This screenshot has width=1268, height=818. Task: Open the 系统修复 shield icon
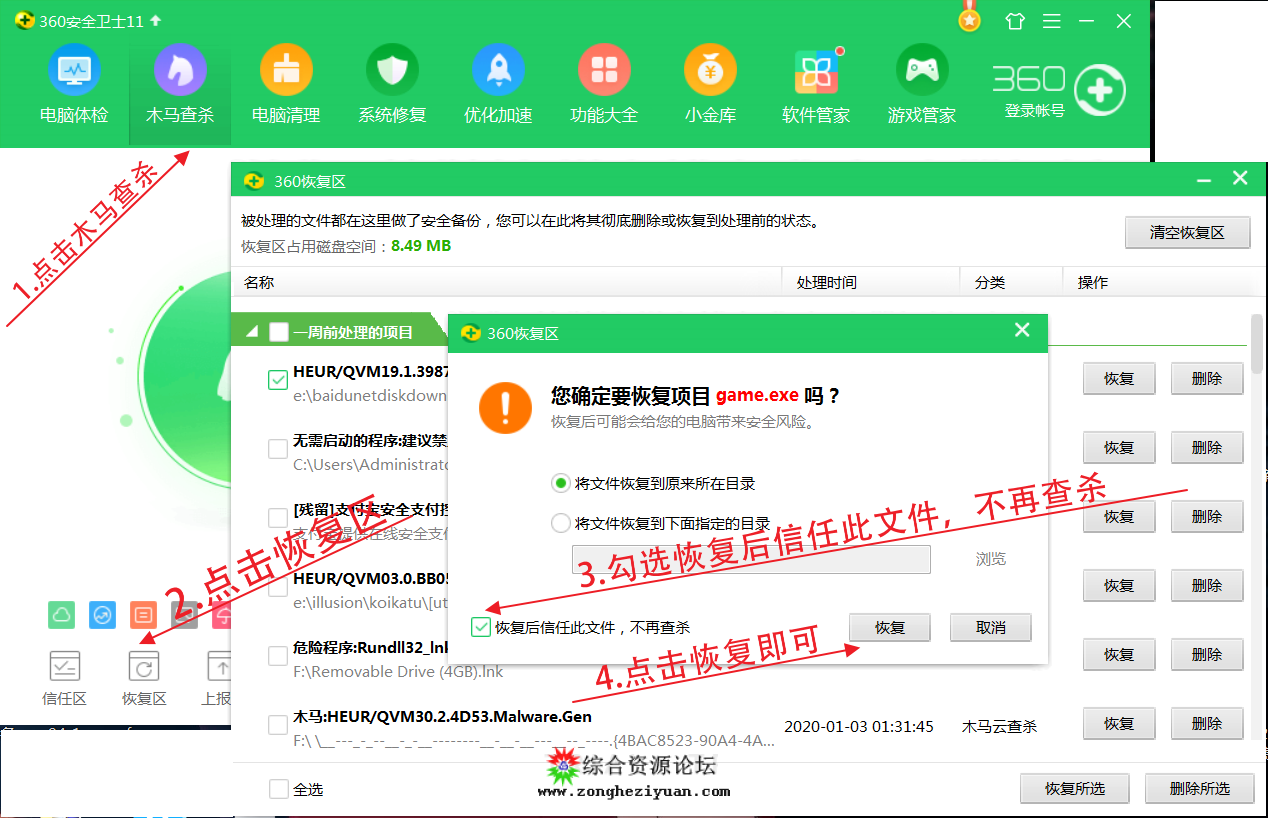tap(392, 70)
